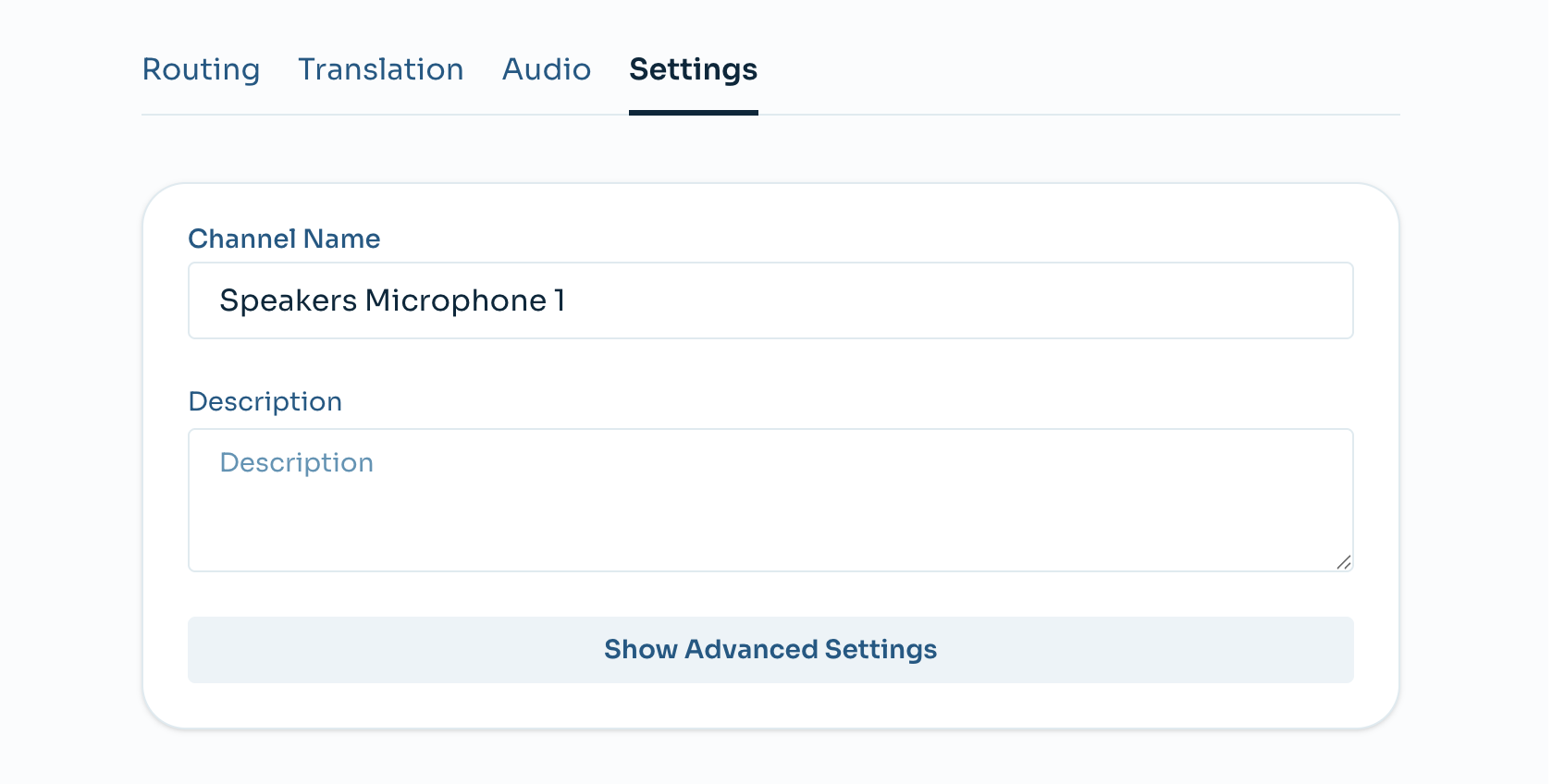Place cursor in Speakers Microphone 1 field

(770, 300)
